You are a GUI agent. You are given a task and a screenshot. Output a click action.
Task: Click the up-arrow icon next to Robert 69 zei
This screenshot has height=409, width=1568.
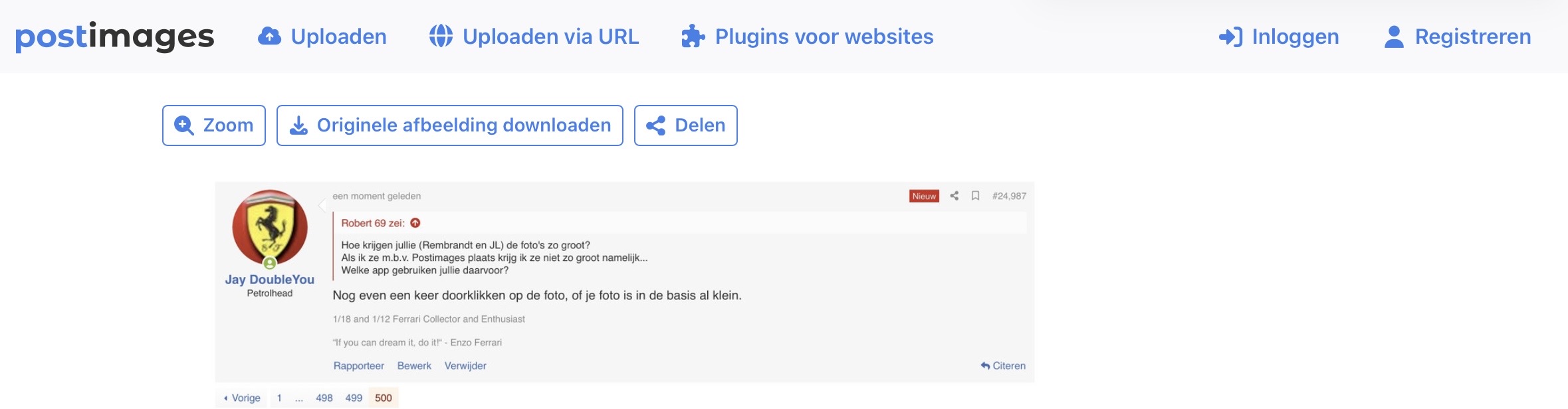pos(415,223)
